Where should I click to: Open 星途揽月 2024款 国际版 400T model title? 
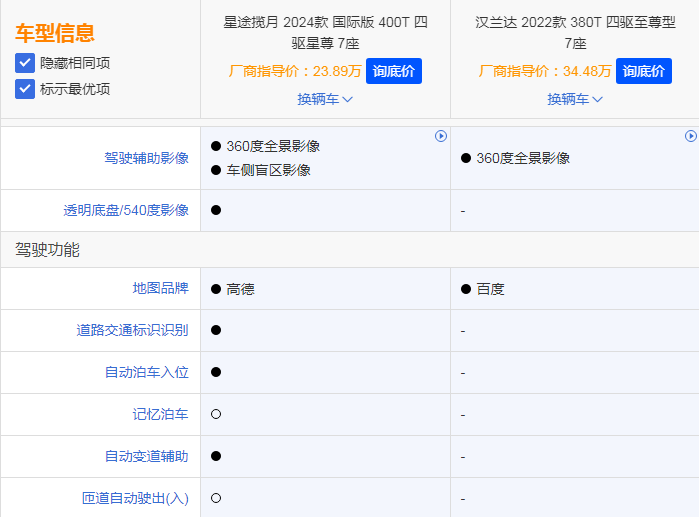(x=325, y=33)
